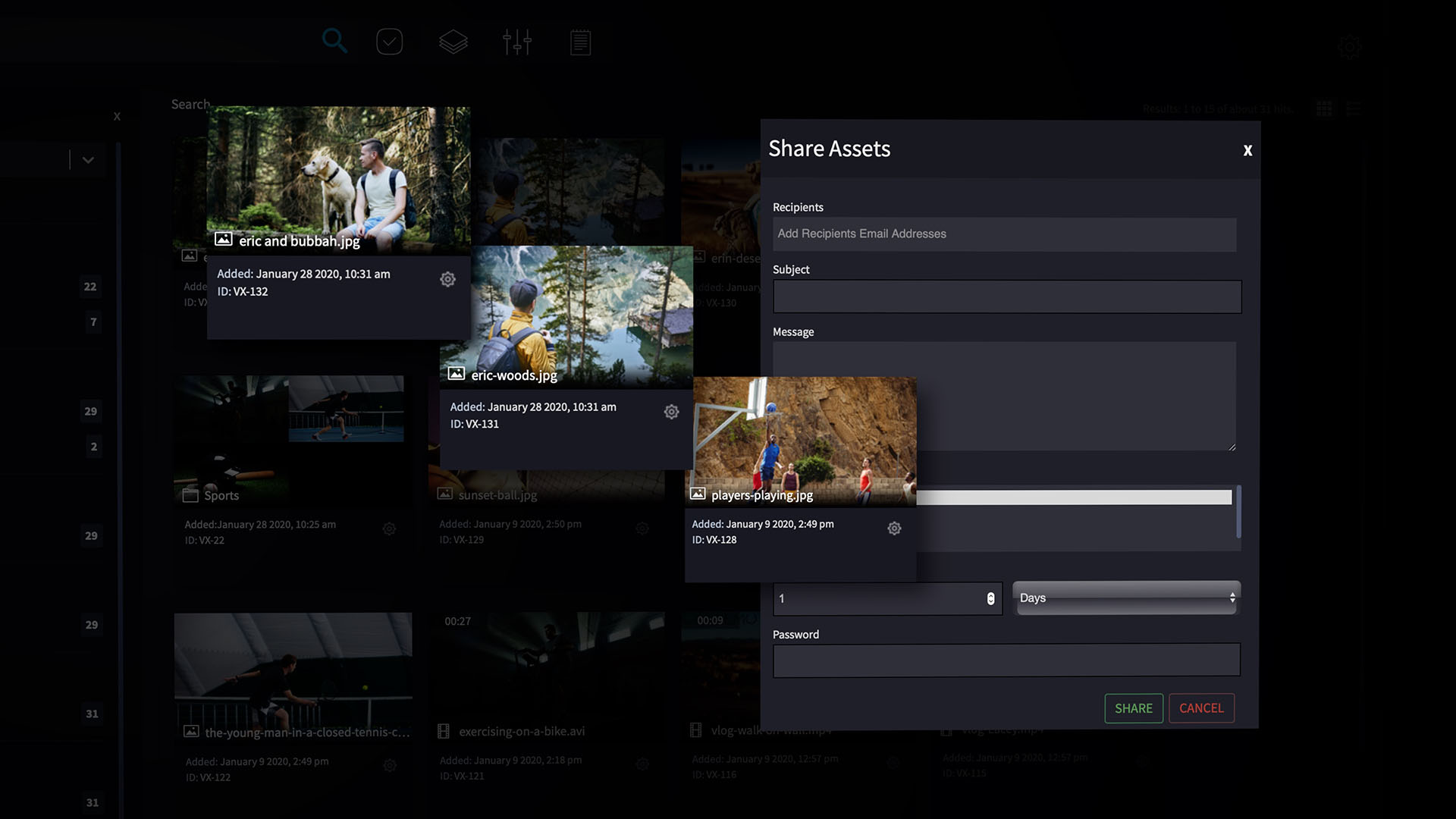
Task: Click the white bar in share asset list
Action: pyautogui.click(x=1074, y=497)
